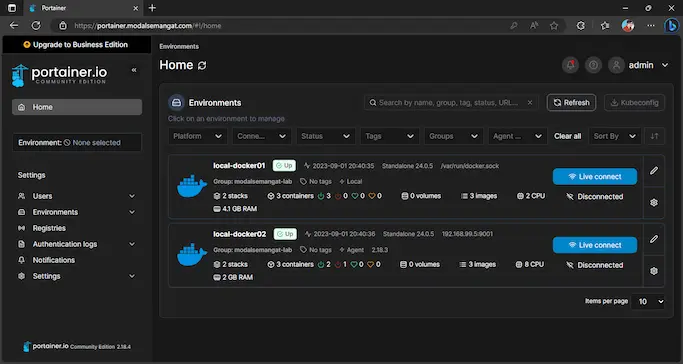Click Community Edition 2.18.4 version text

coord(100,347)
